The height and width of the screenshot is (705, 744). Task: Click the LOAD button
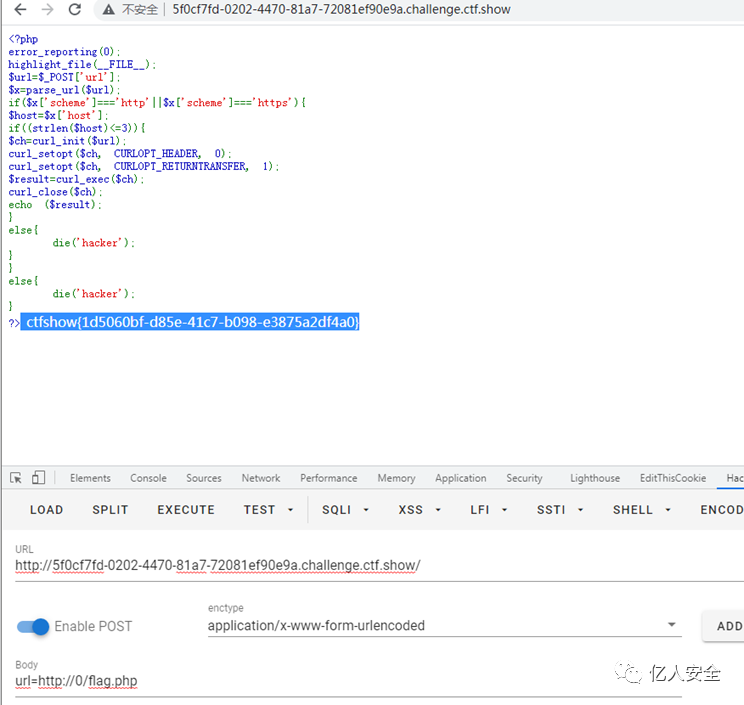click(x=46, y=510)
